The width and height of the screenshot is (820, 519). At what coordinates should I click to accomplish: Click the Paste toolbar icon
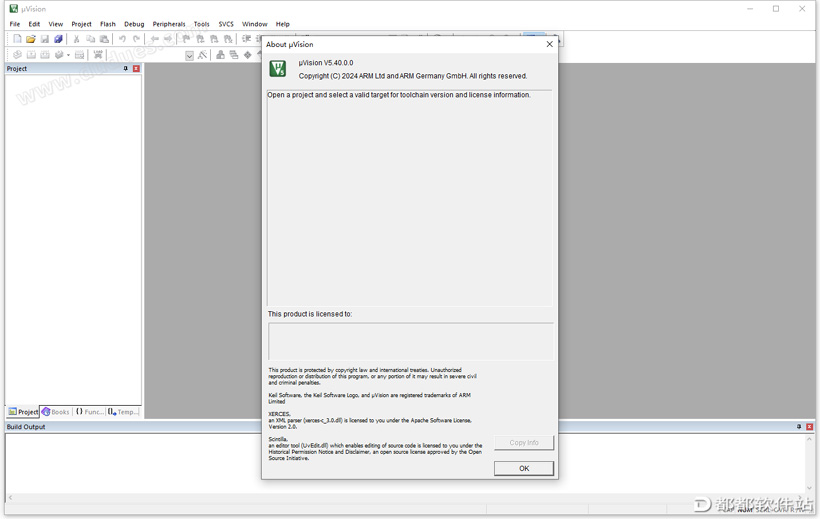point(104,39)
